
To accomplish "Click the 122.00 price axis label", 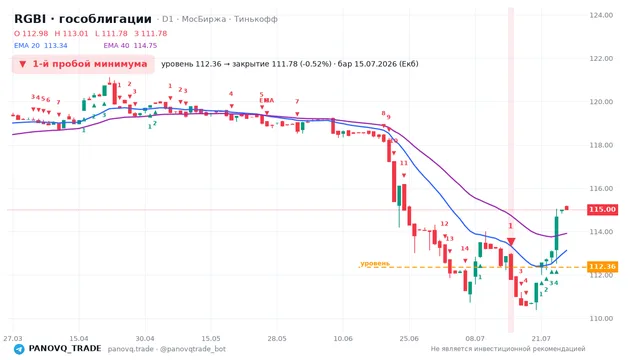I will [601, 58].
